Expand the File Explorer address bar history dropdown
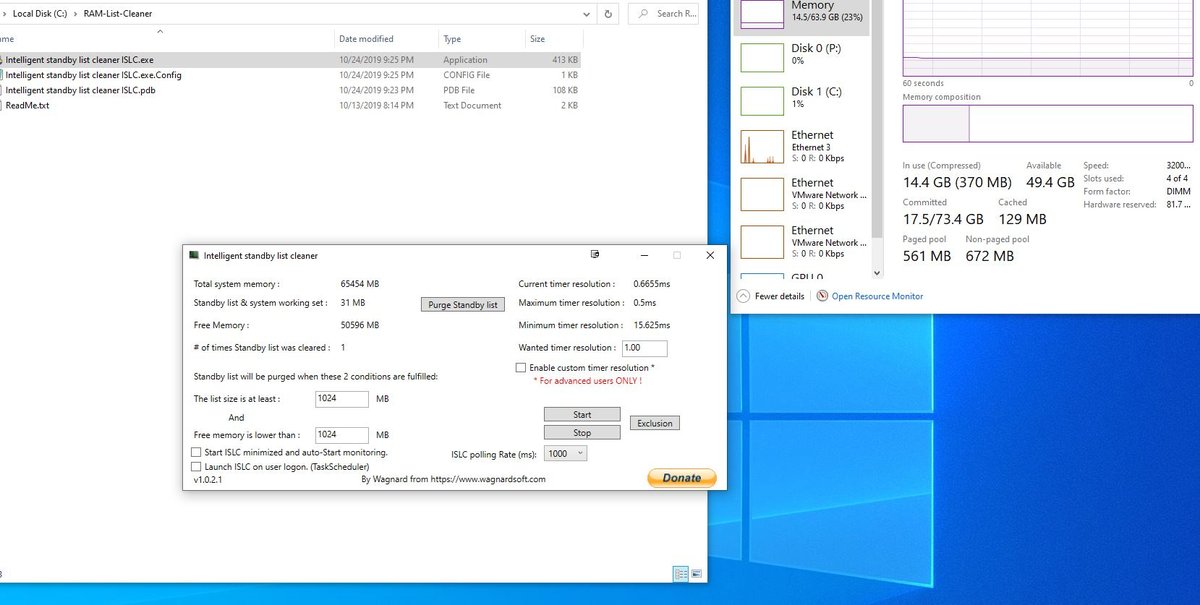1200x605 pixels. point(584,14)
